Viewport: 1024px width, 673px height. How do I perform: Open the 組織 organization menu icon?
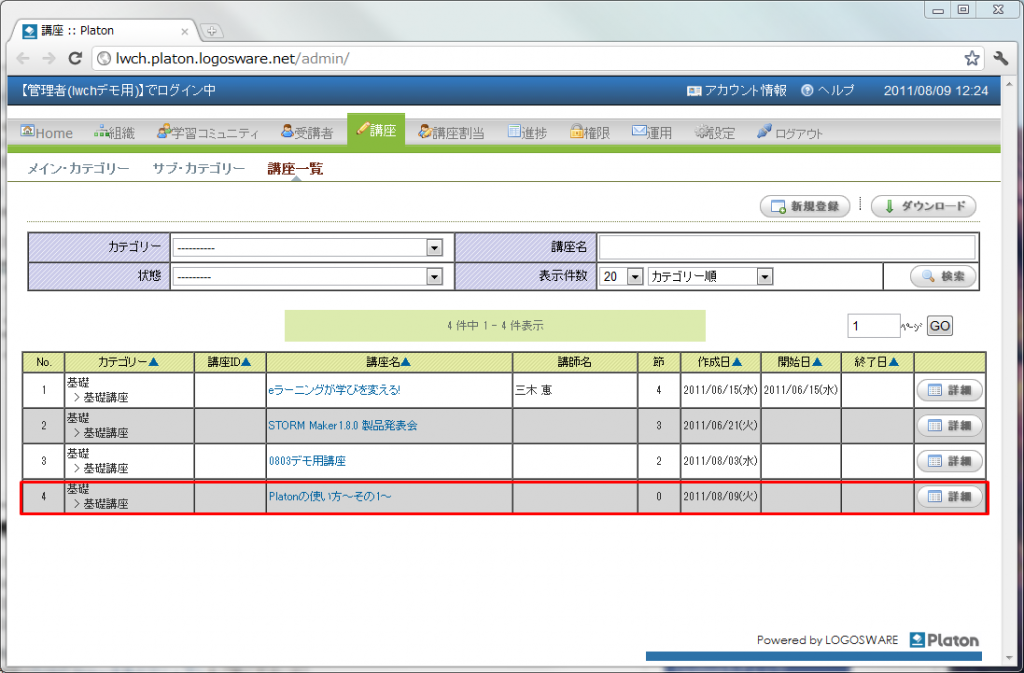[102, 132]
